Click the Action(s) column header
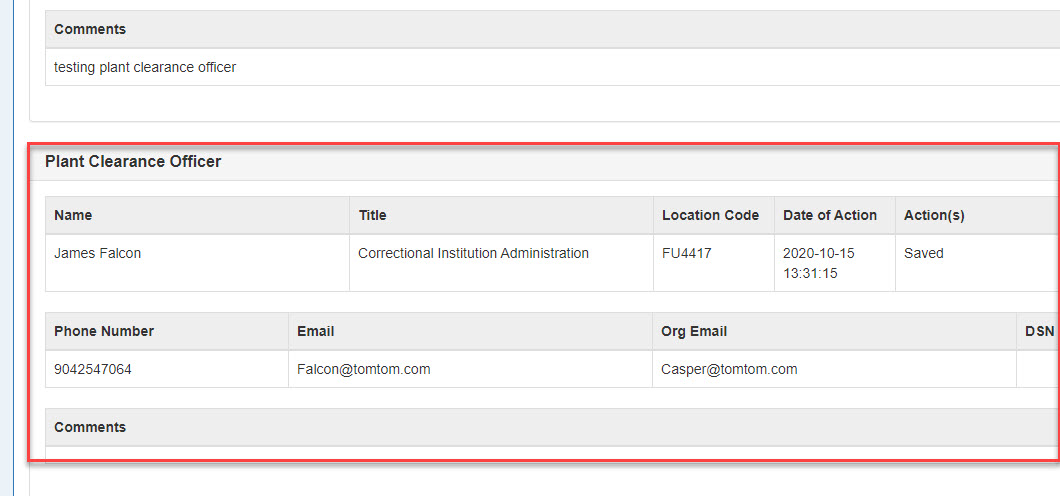This screenshot has height=496, width=1060. tap(934, 215)
